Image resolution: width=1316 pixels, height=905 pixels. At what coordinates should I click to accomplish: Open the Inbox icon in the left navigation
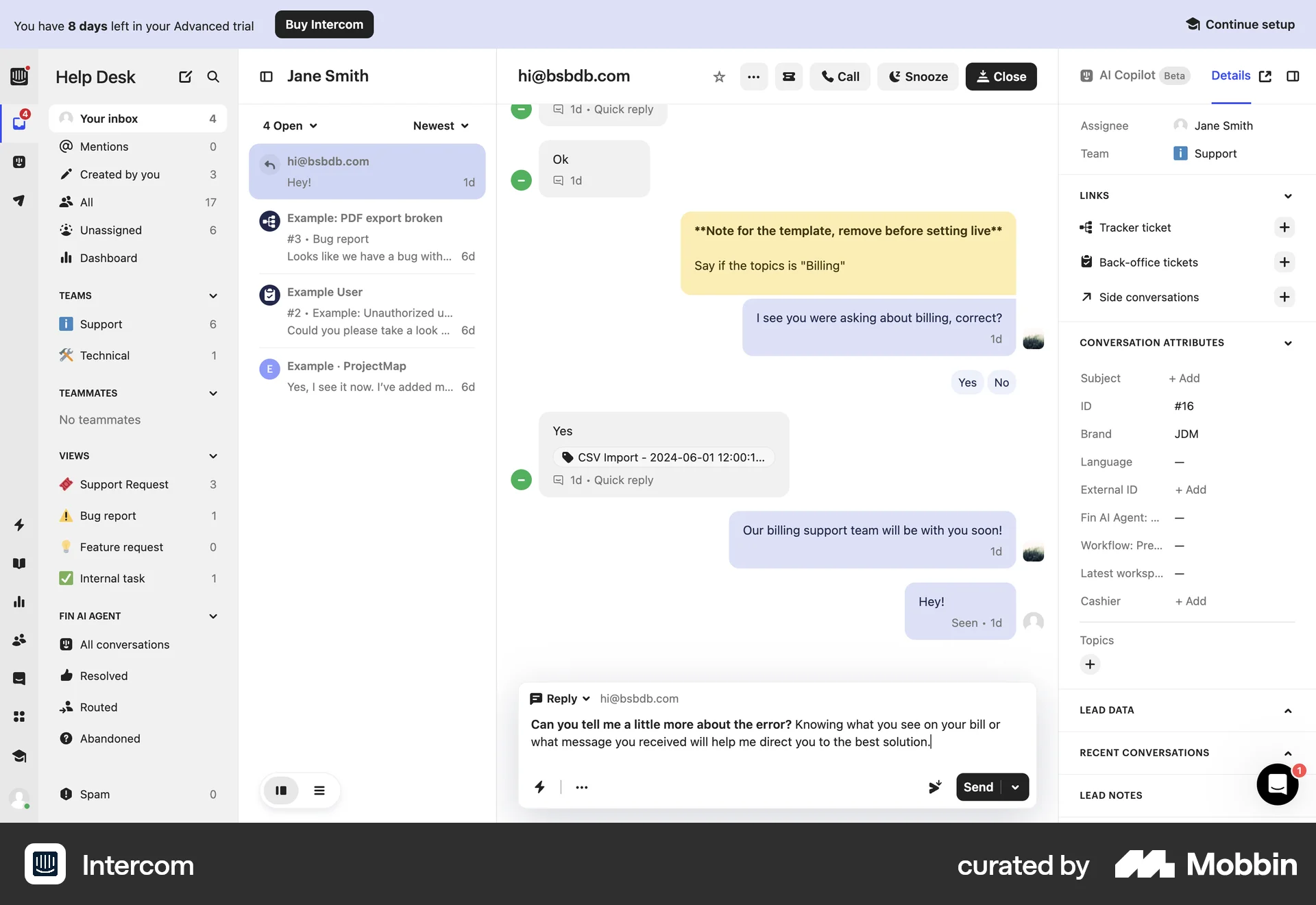20,122
